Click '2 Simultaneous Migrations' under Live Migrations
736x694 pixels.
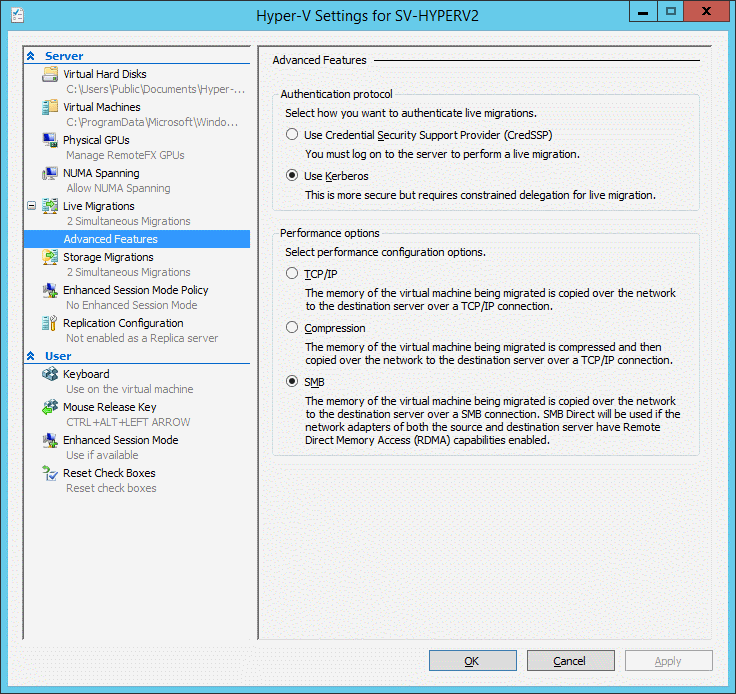pyautogui.click(x=129, y=221)
